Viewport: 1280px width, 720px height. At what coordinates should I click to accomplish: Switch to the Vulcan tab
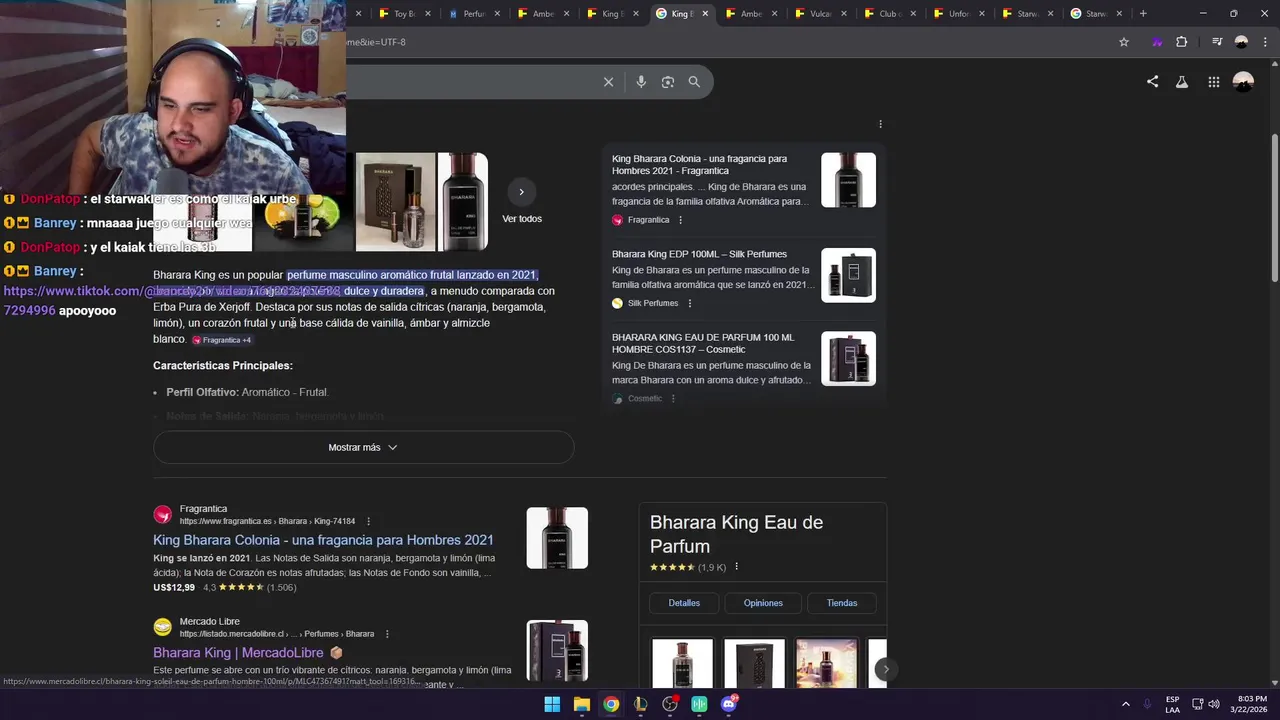(820, 14)
